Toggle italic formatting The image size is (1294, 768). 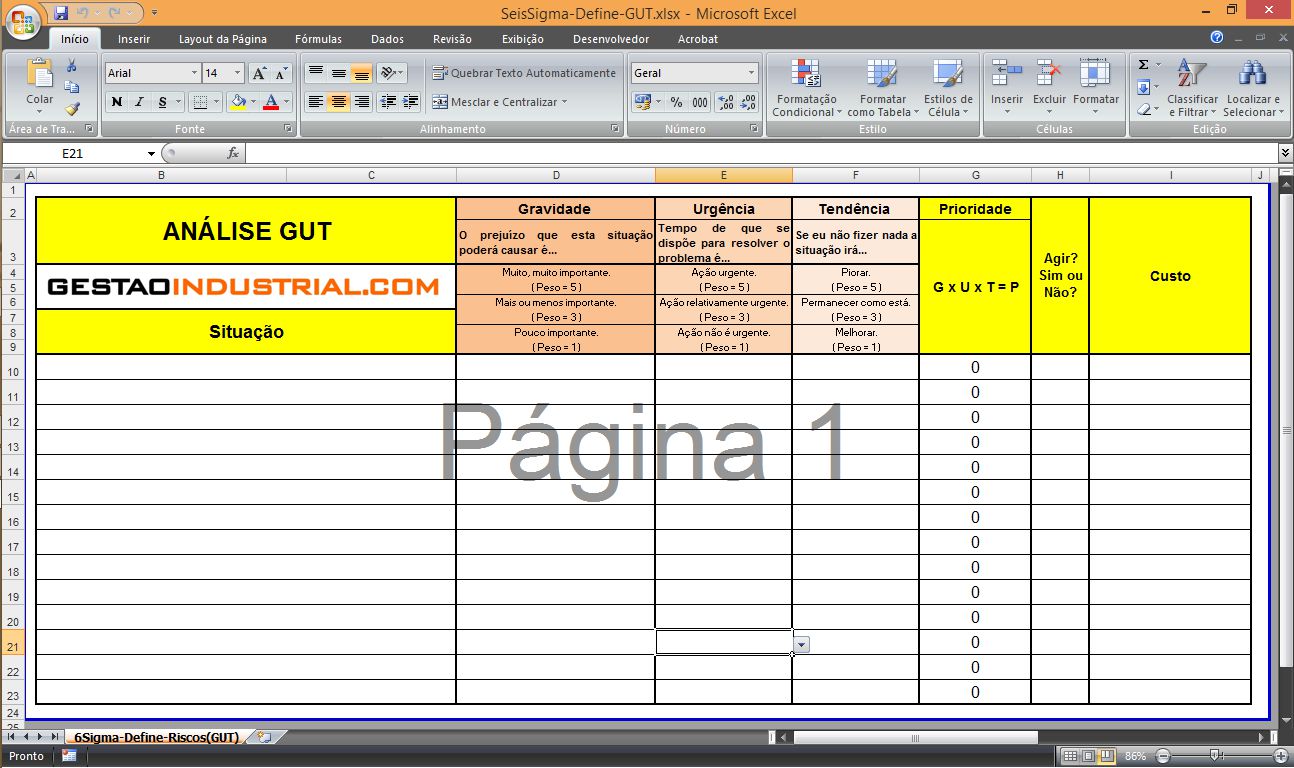(139, 102)
